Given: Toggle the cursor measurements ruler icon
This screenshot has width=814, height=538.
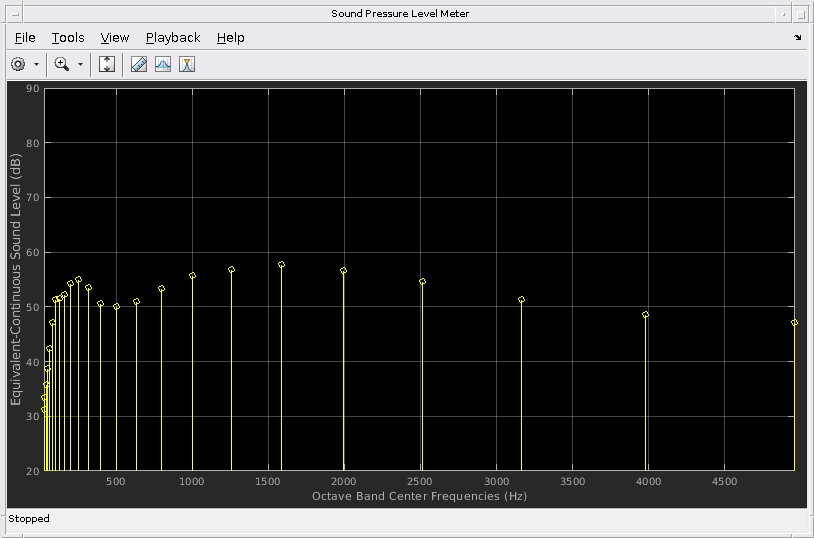Looking at the screenshot, I should (x=139, y=64).
